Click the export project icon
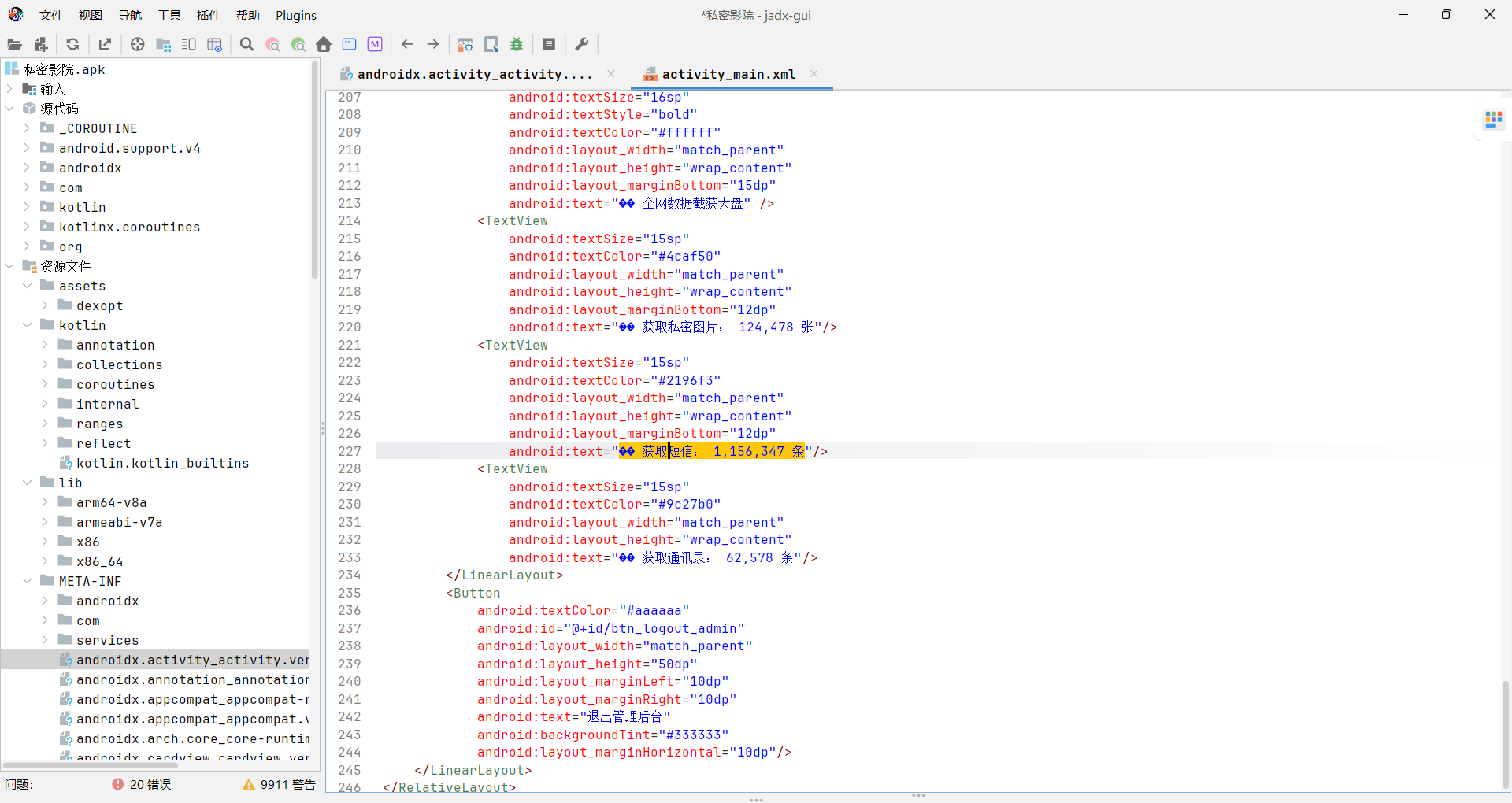This screenshot has height=803, width=1512. pyautogui.click(x=105, y=45)
